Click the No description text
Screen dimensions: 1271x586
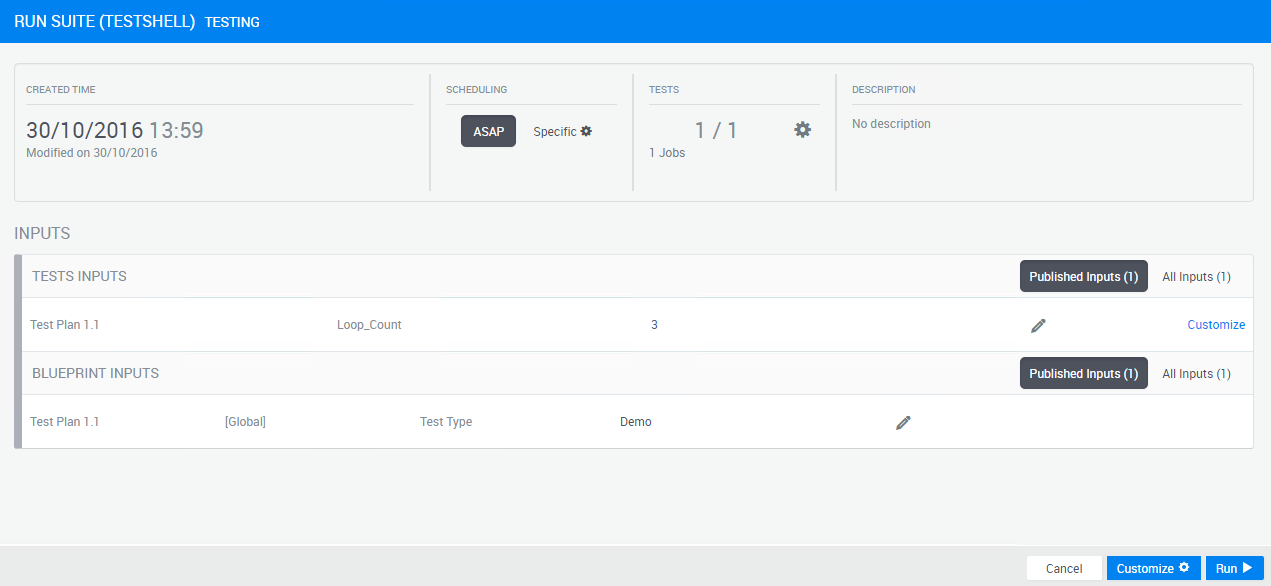click(891, 124)
